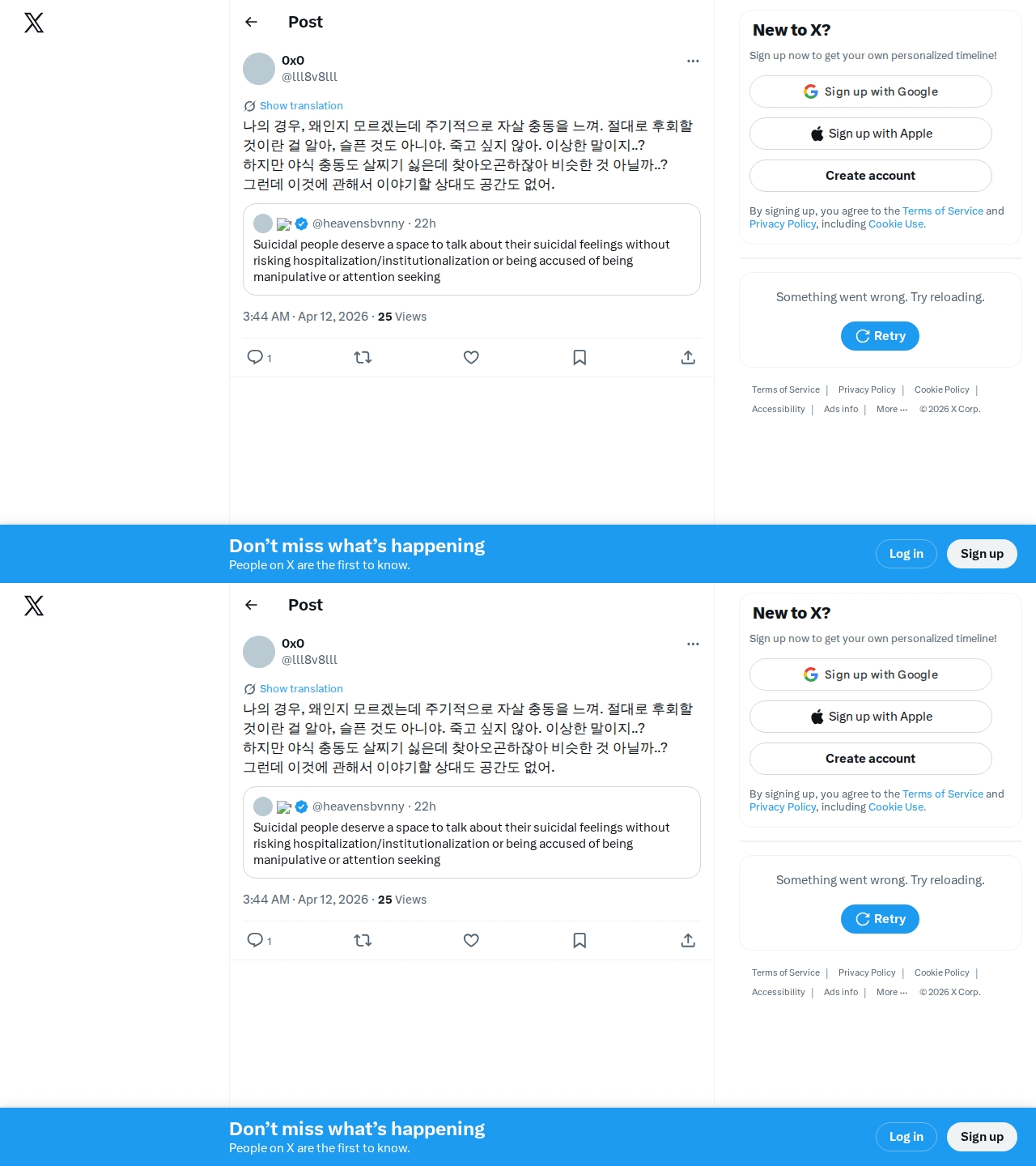
Task: Click the reply icon on the upper post
Action: (255, 357)
